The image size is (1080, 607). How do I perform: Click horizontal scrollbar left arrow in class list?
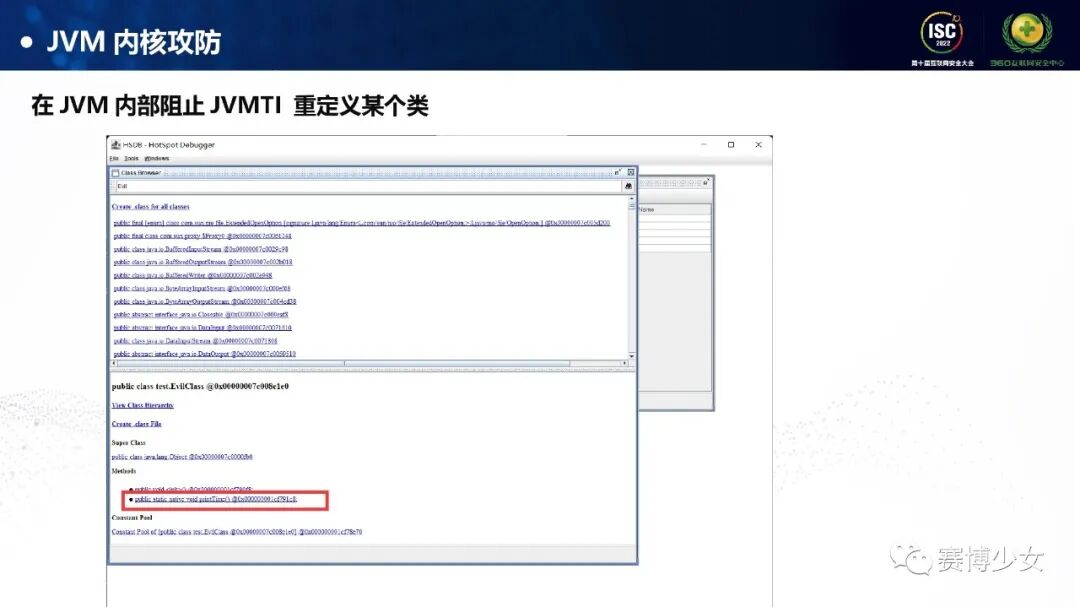[114, 363]
